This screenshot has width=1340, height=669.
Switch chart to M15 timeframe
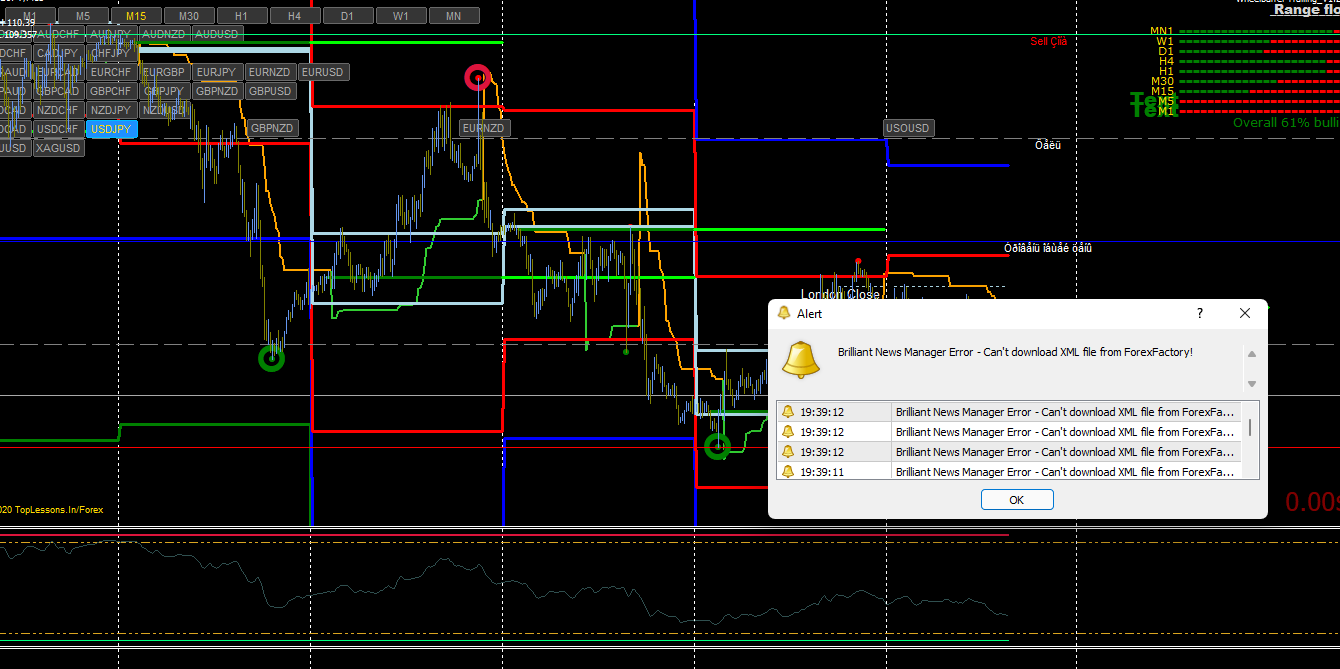[136, 16]
